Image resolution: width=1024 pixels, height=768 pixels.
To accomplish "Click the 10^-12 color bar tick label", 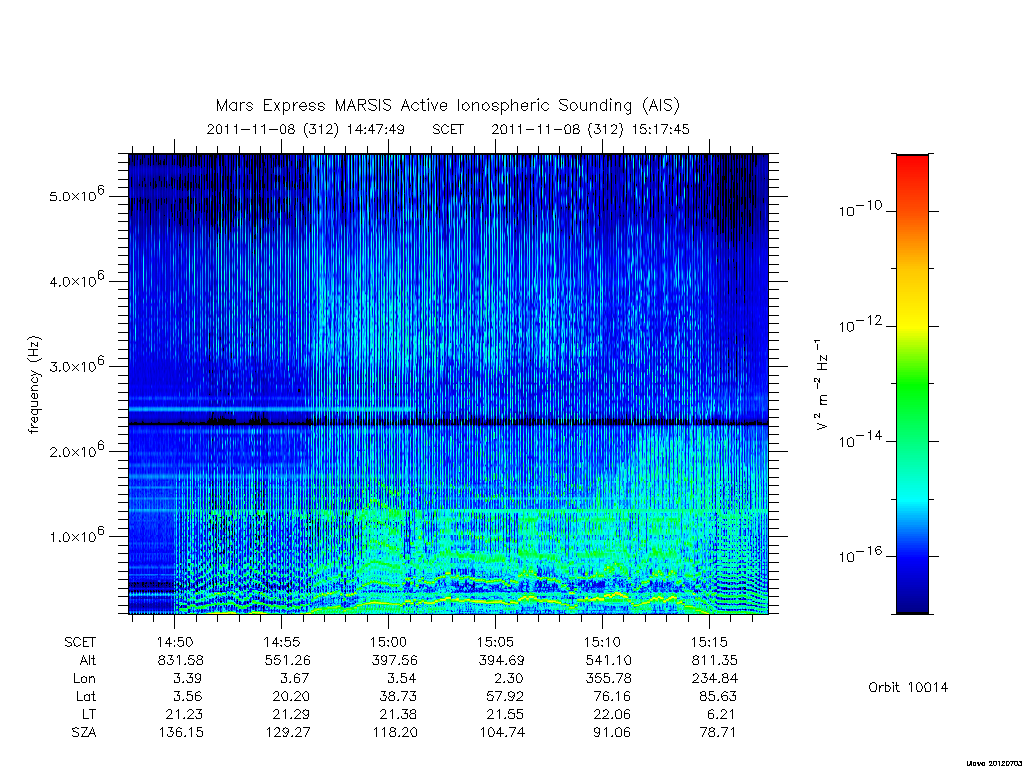I will coord(860,325).
